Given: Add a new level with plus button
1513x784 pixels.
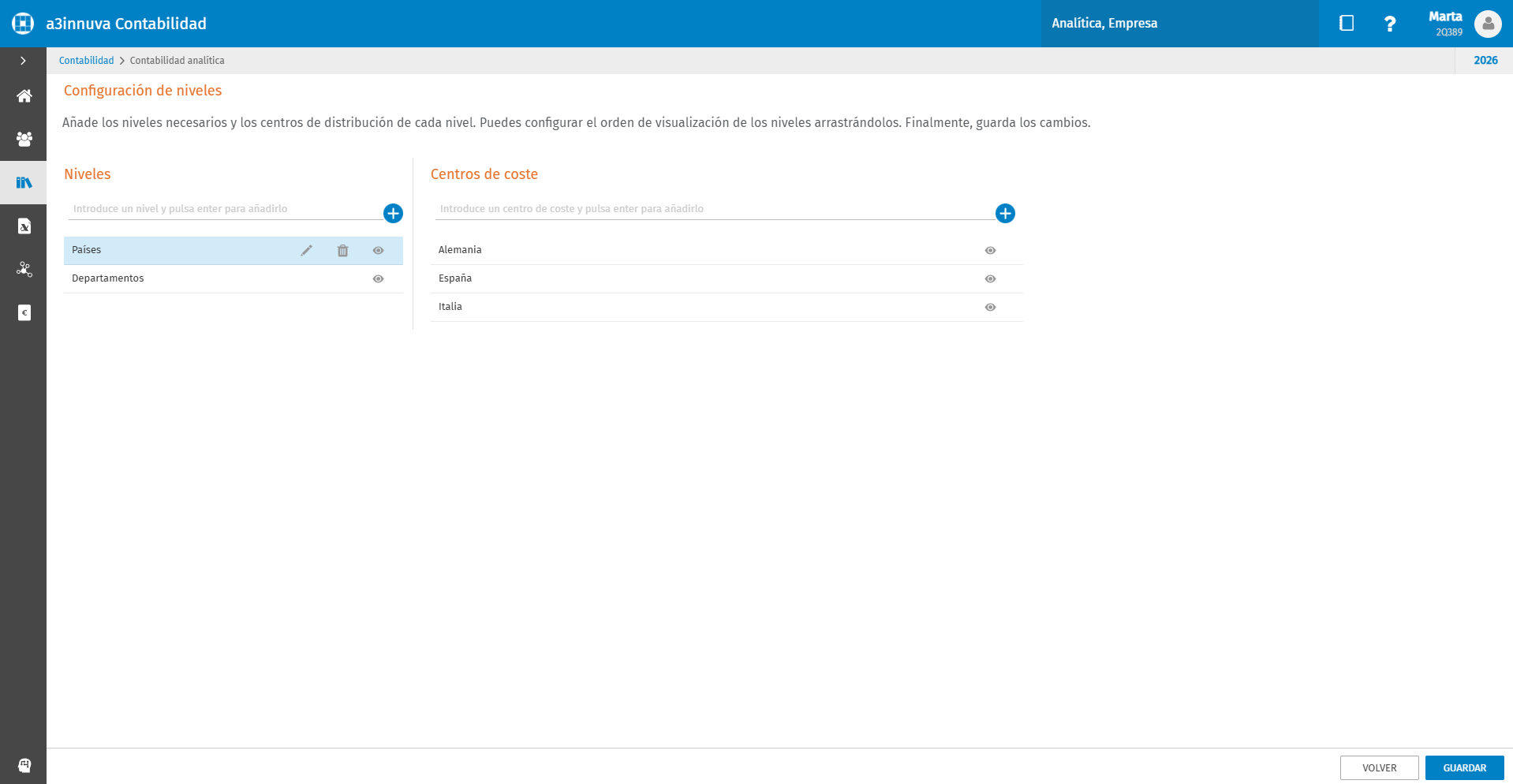Looking at the screenshot, I should (393, 214).
